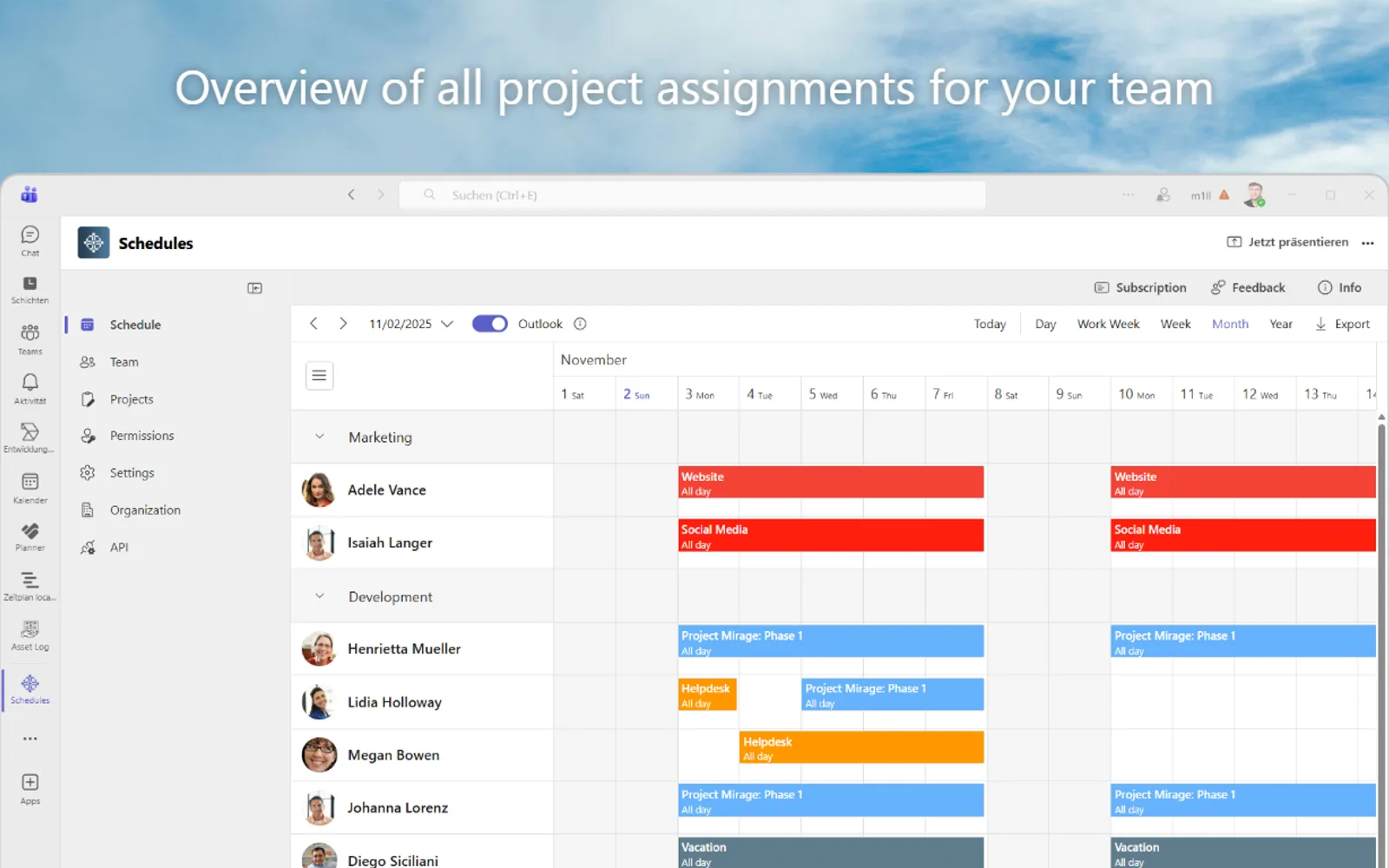The width and height of the screenshot is (1389, 868).
Task: Collapse the Marketing group
Action: [319, 437]
